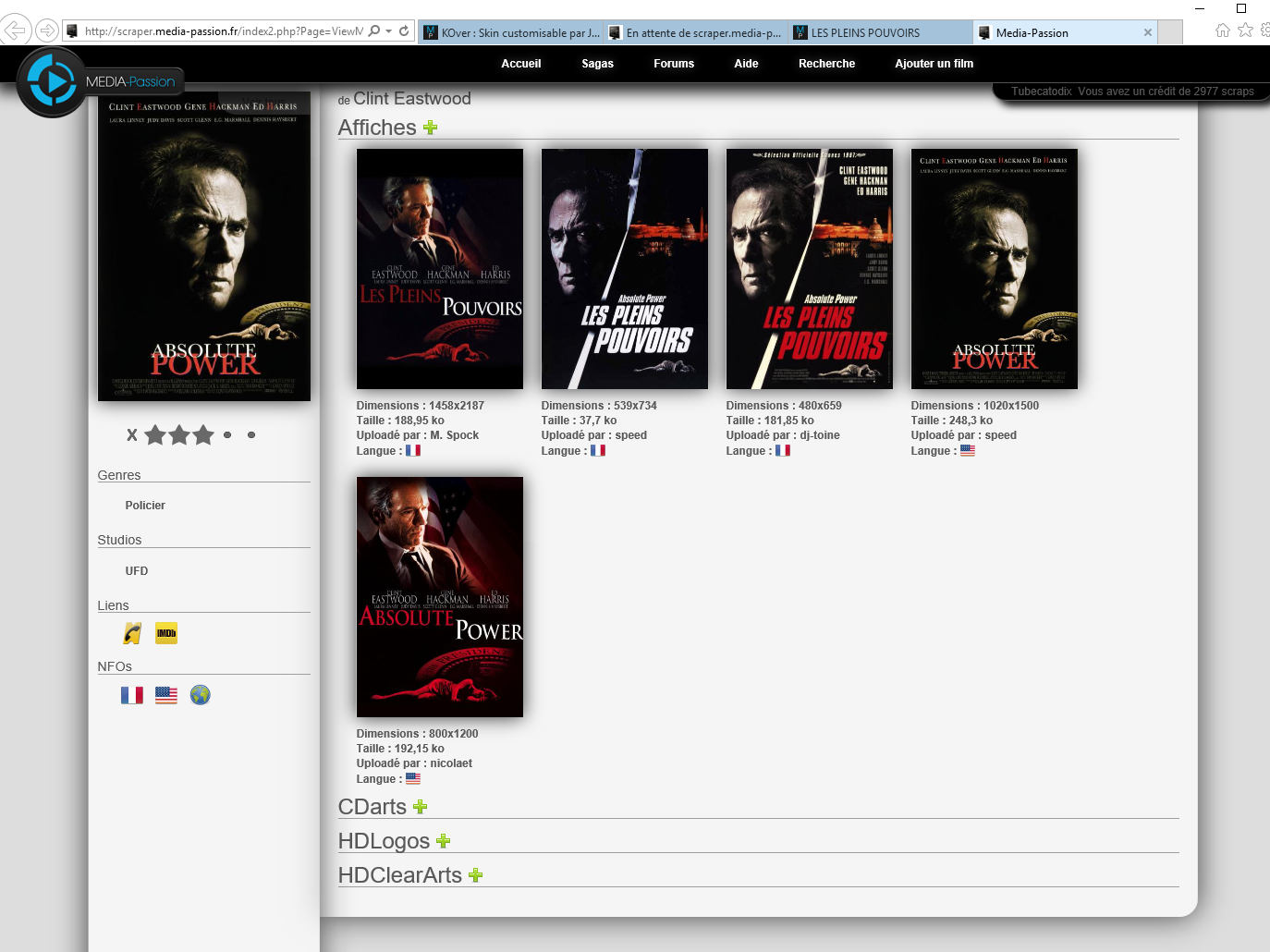1270x952 pixels.
Task: Set rating to the fourth dot
Action: coord(227,434)
